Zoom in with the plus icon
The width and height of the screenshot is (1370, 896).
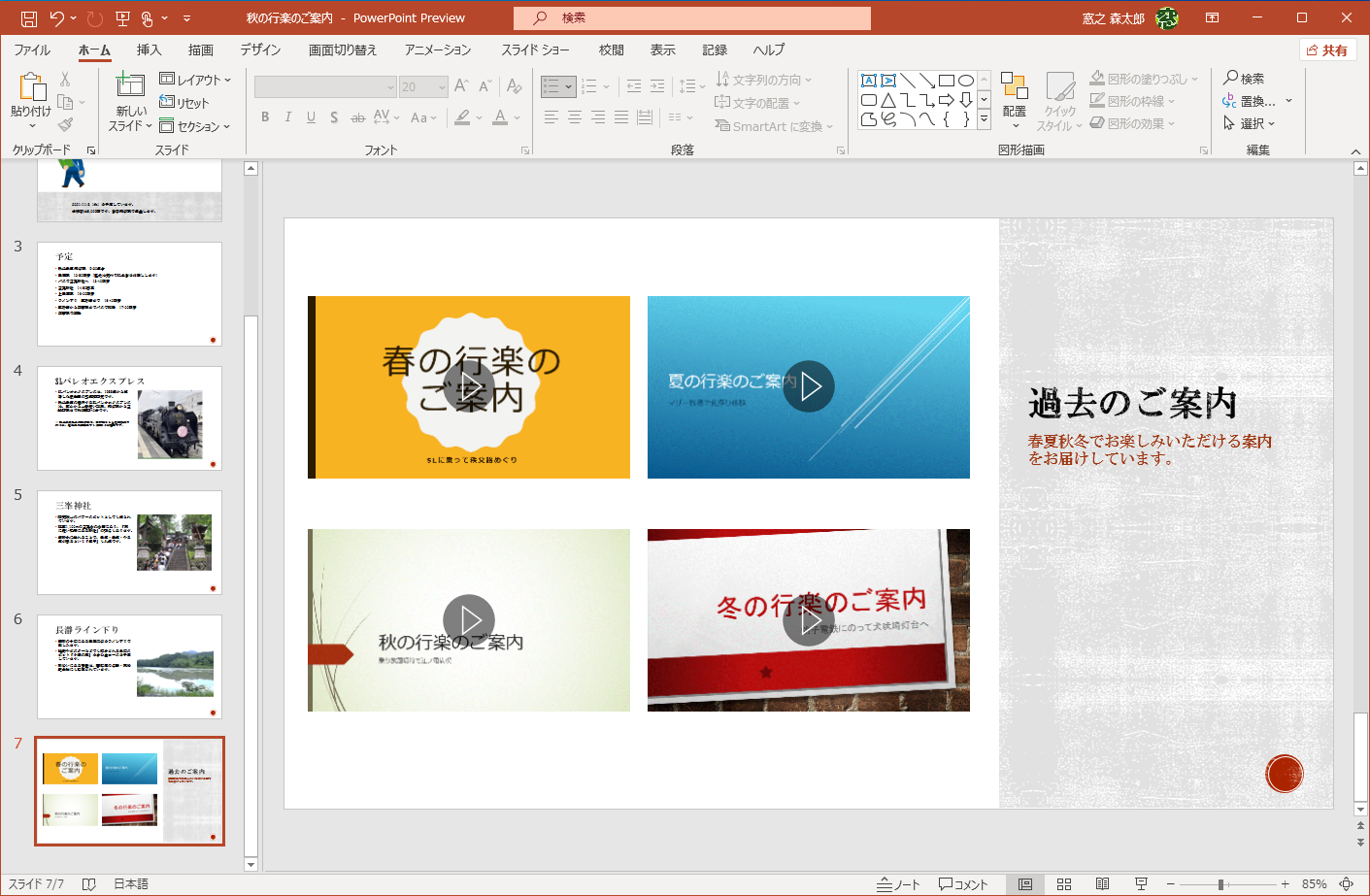click(x=1285, y=884)
